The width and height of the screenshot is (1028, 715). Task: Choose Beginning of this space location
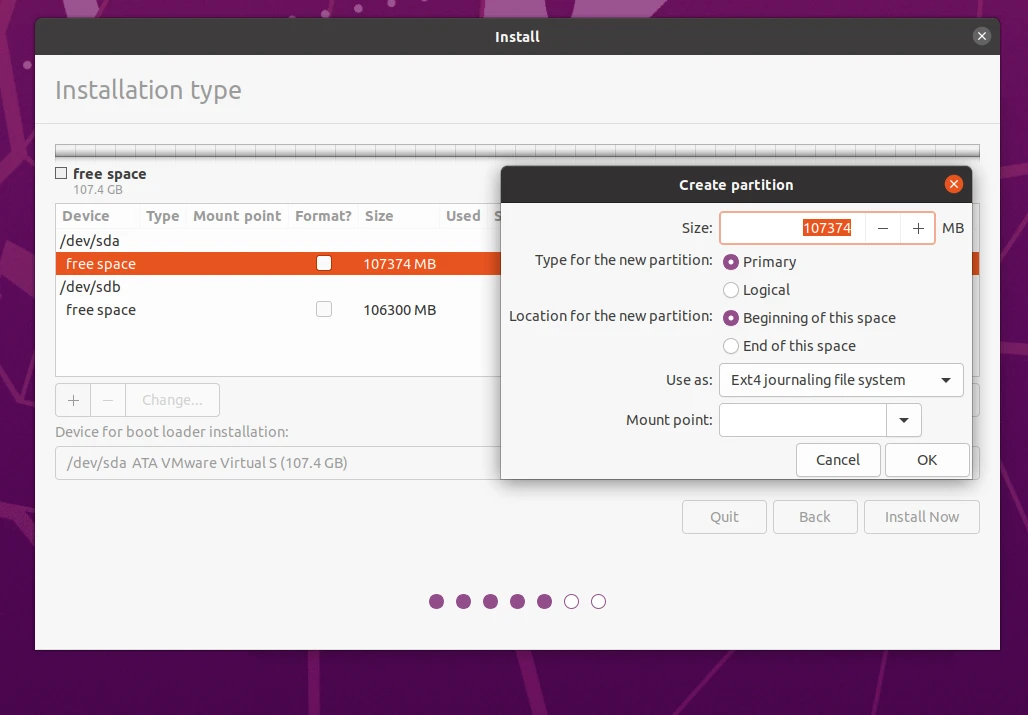[731, 318]
